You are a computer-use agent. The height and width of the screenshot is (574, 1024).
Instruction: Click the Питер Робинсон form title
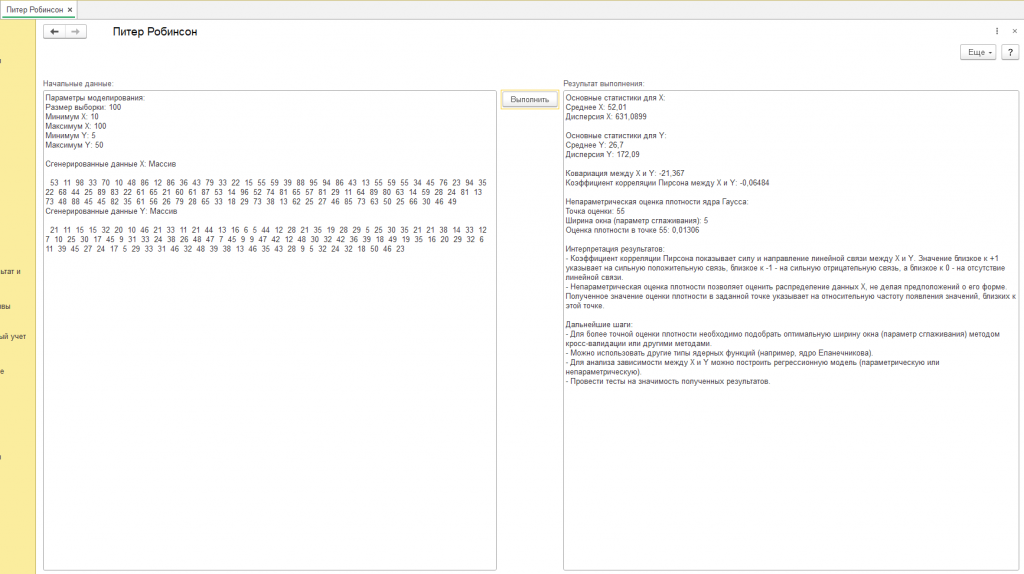pyautogui.click(x=155, y=31)
